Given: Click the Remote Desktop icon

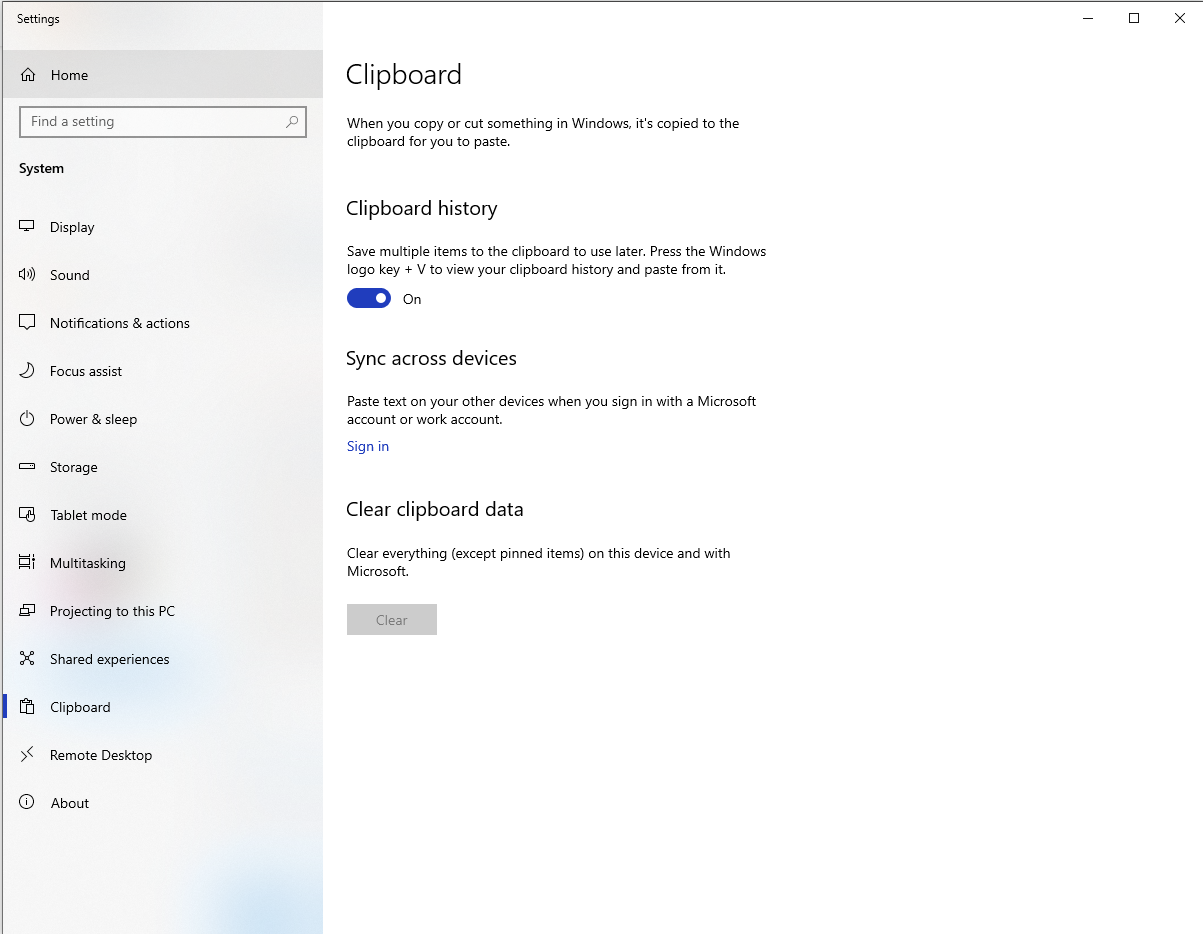Looking at the screenshot, I should (x=27, y=755).
